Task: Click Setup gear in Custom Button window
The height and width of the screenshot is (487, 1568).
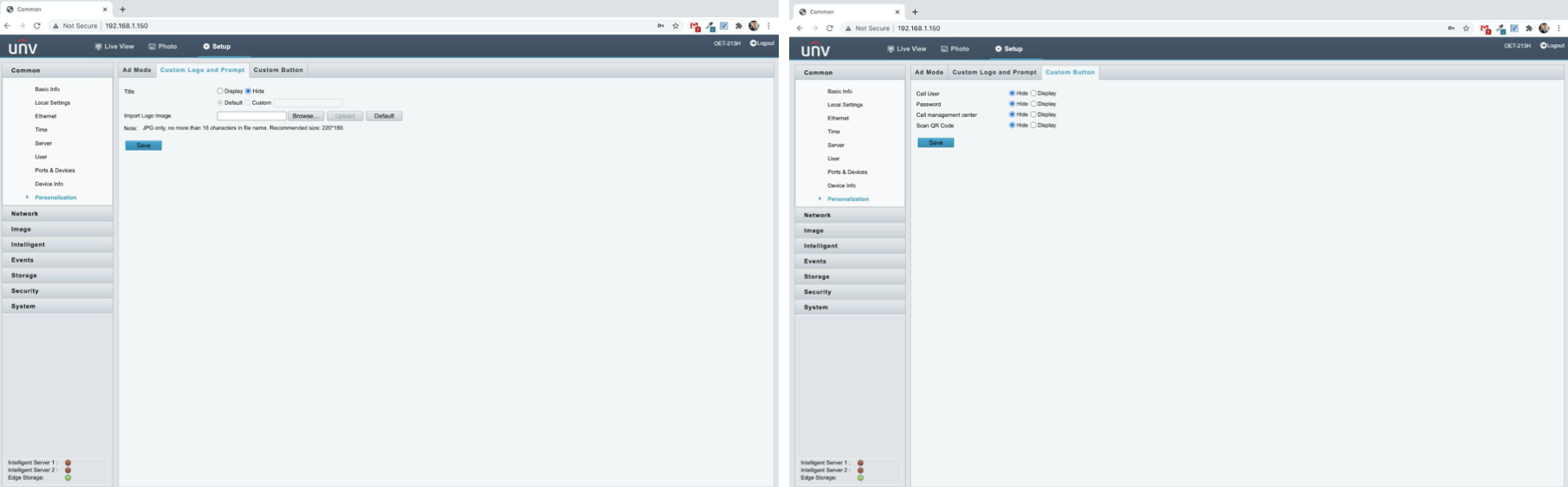Action: 999,49
